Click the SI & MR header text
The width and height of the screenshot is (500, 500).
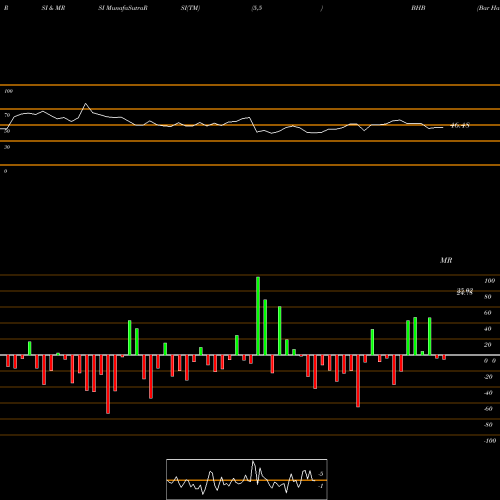click(53, 8)
